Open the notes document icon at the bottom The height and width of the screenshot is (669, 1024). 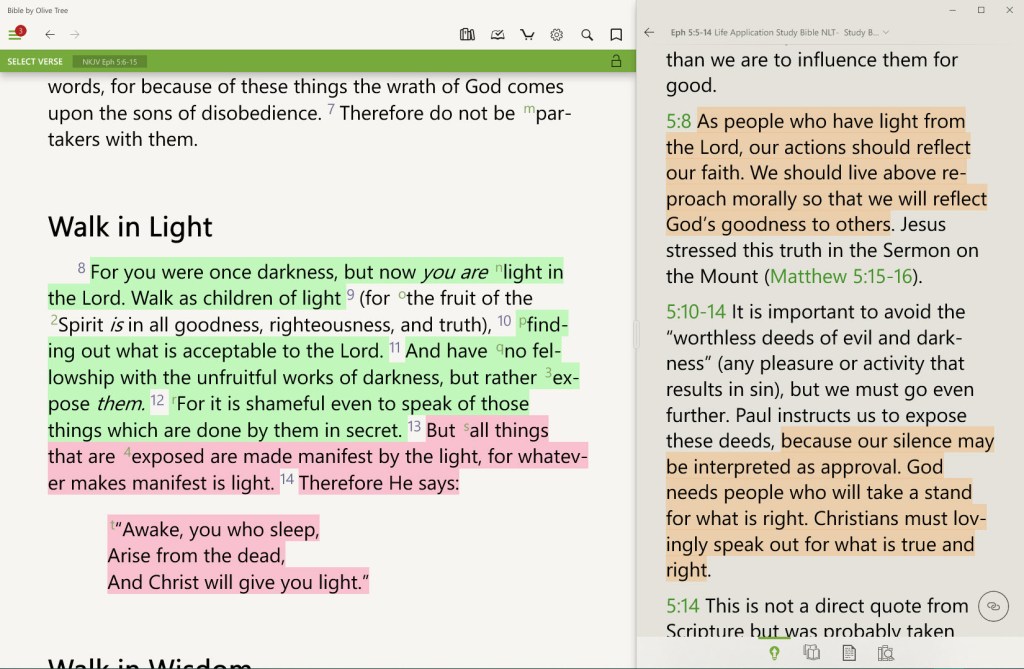point(849,652)
